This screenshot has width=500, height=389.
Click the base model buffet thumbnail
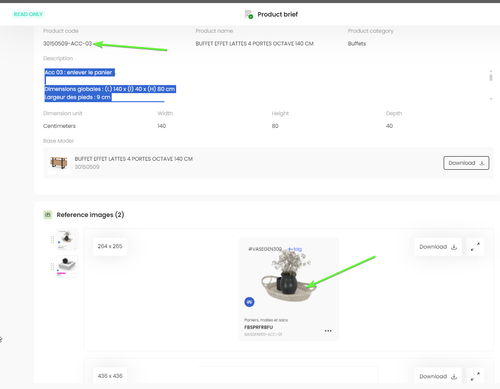[59, 163]
